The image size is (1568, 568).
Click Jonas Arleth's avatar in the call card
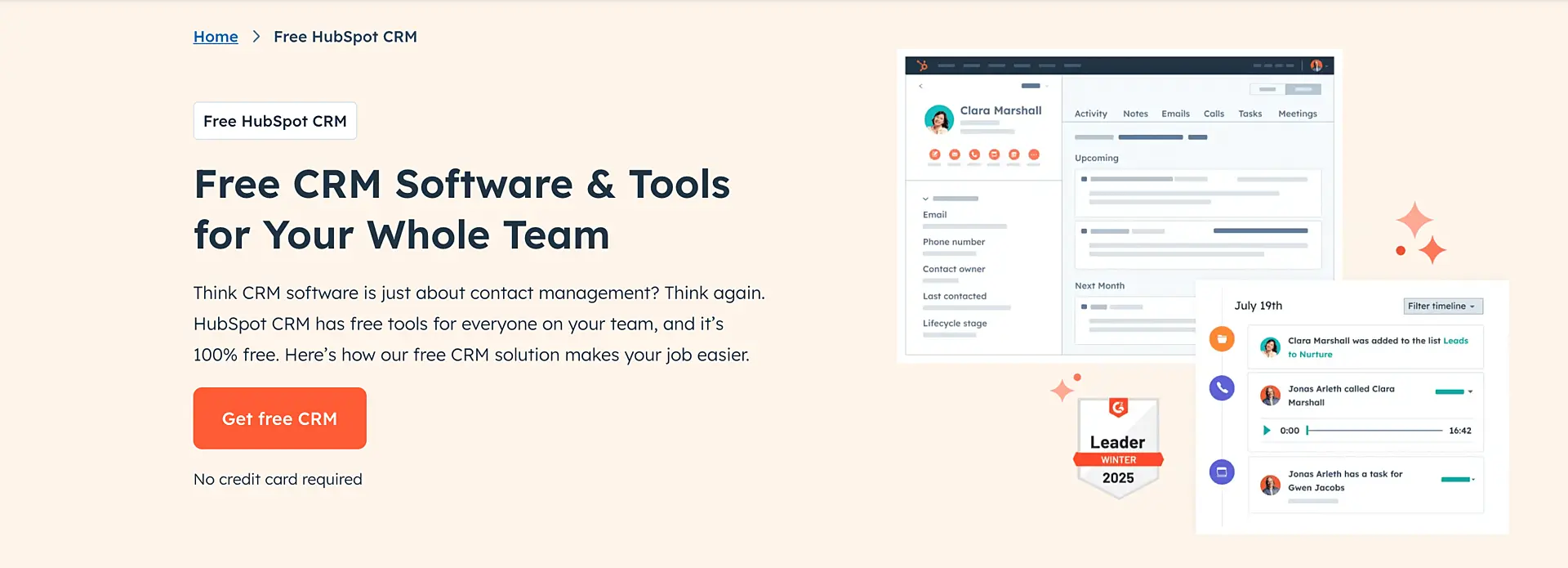[x=1270, y=396]
